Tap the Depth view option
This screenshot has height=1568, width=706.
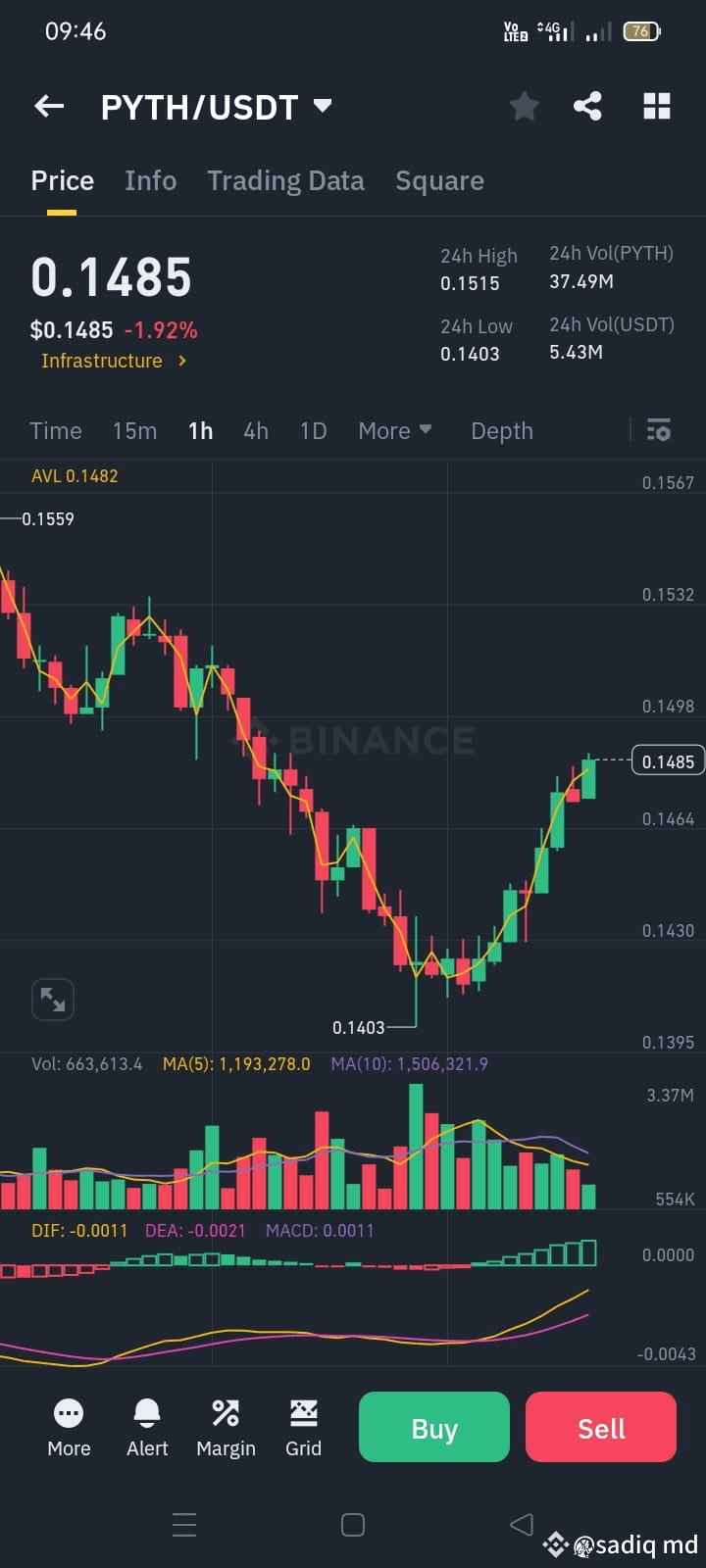click(x=501, y=430)
